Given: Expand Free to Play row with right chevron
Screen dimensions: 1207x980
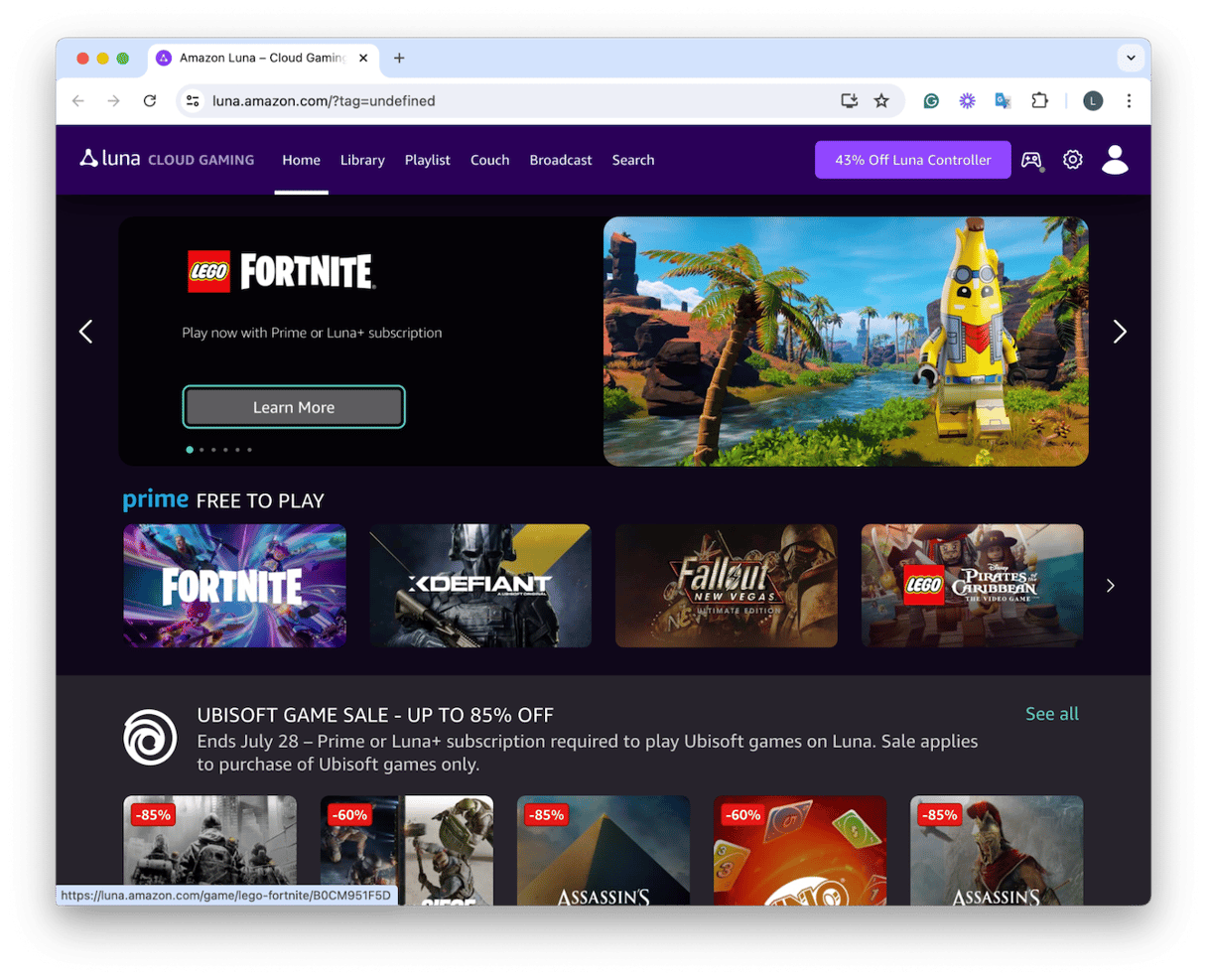Looking at the screenshot, I should 1110,586.
